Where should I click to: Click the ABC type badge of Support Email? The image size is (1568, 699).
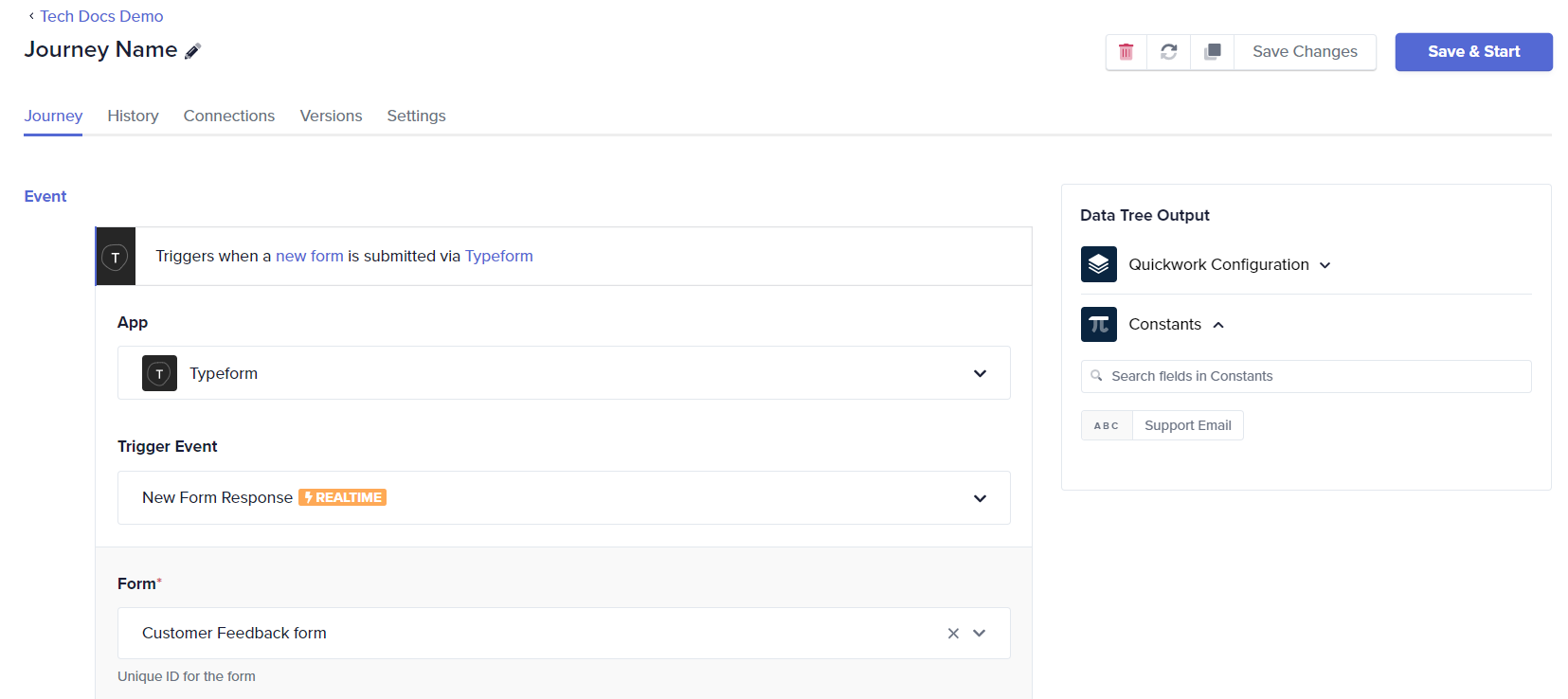pos(1107,425)
